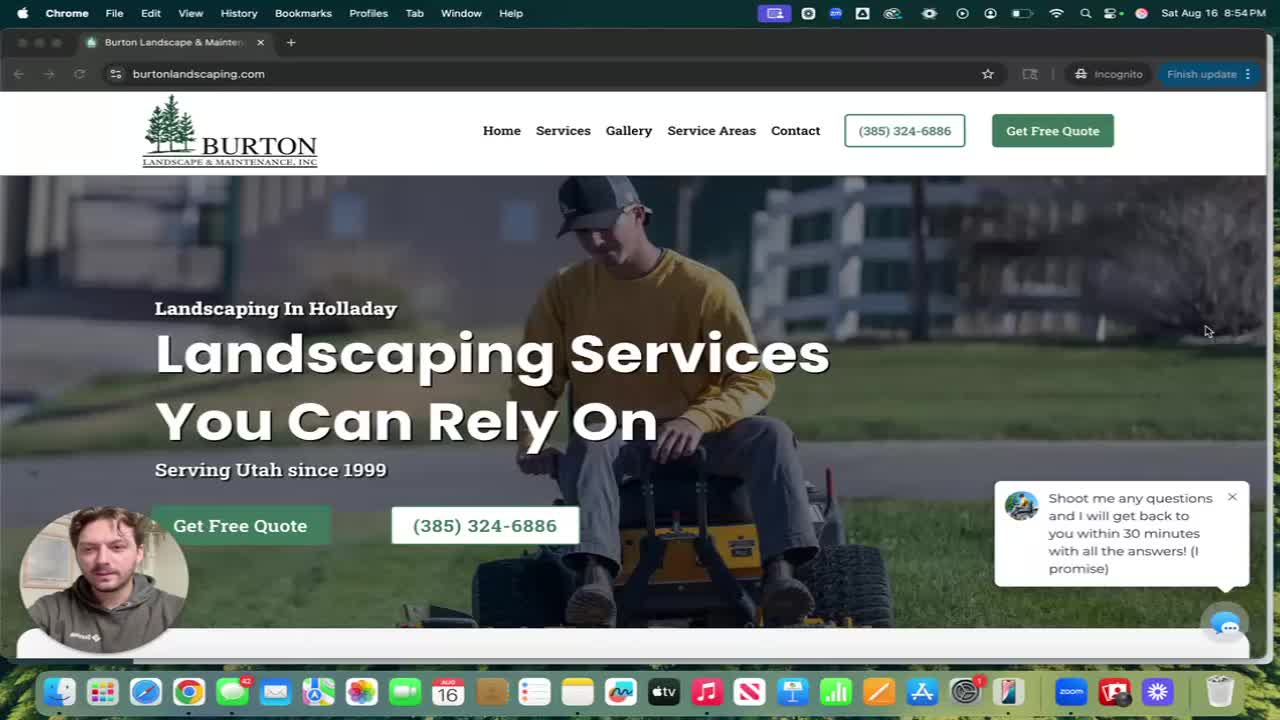Click the Wi-Fi status icon

pos(1056,13)
